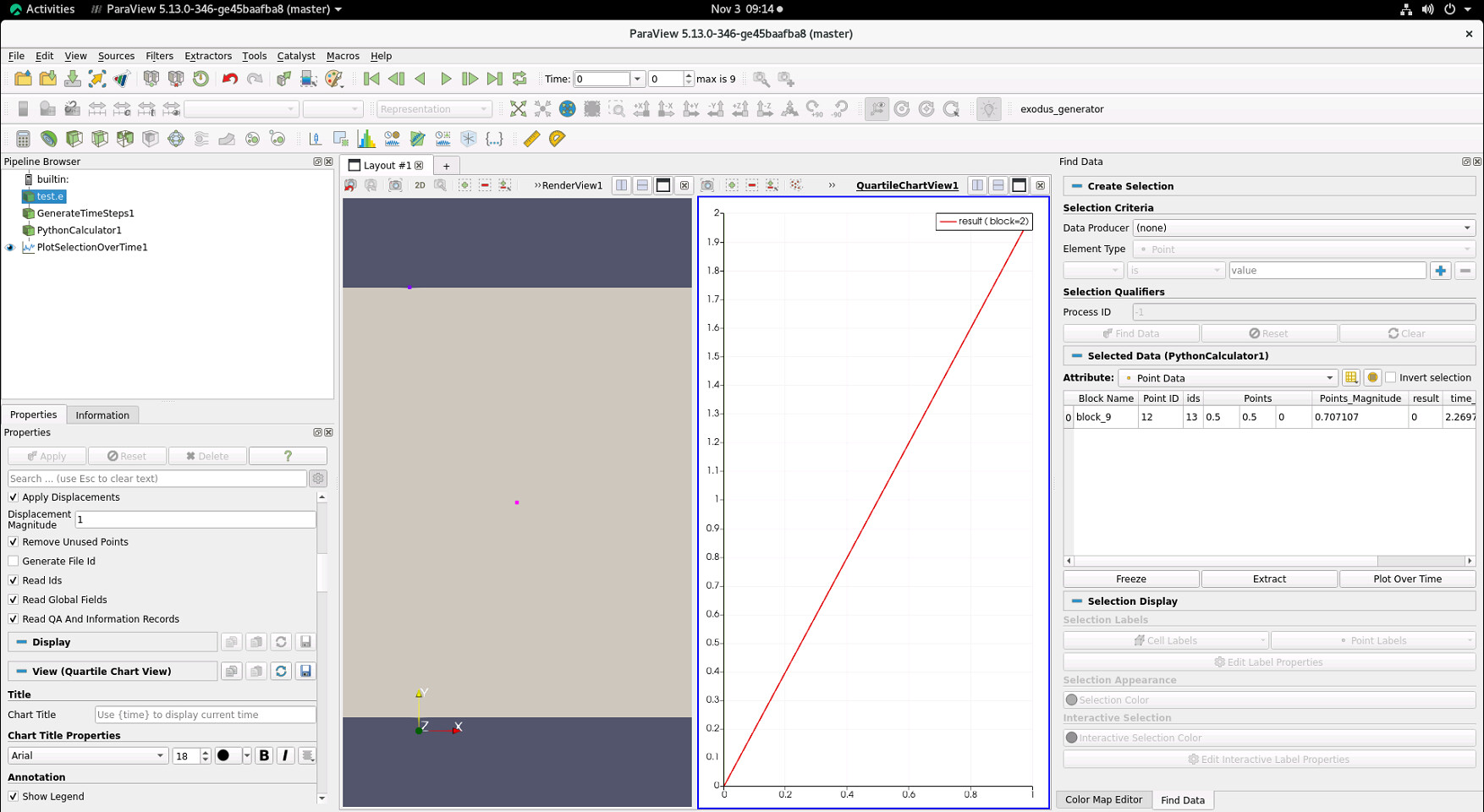
Task: Toggle visibility eye of PlotSelectionOverTime1
Action: pos(10,248)
